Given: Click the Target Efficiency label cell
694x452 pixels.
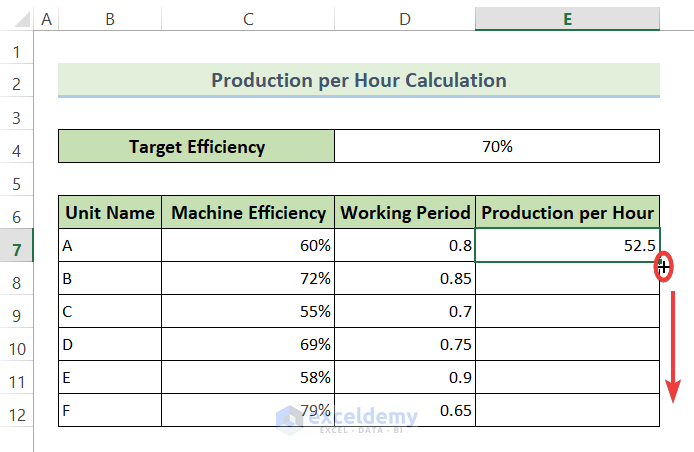Looking at the screenshot, I should point(196,147).
